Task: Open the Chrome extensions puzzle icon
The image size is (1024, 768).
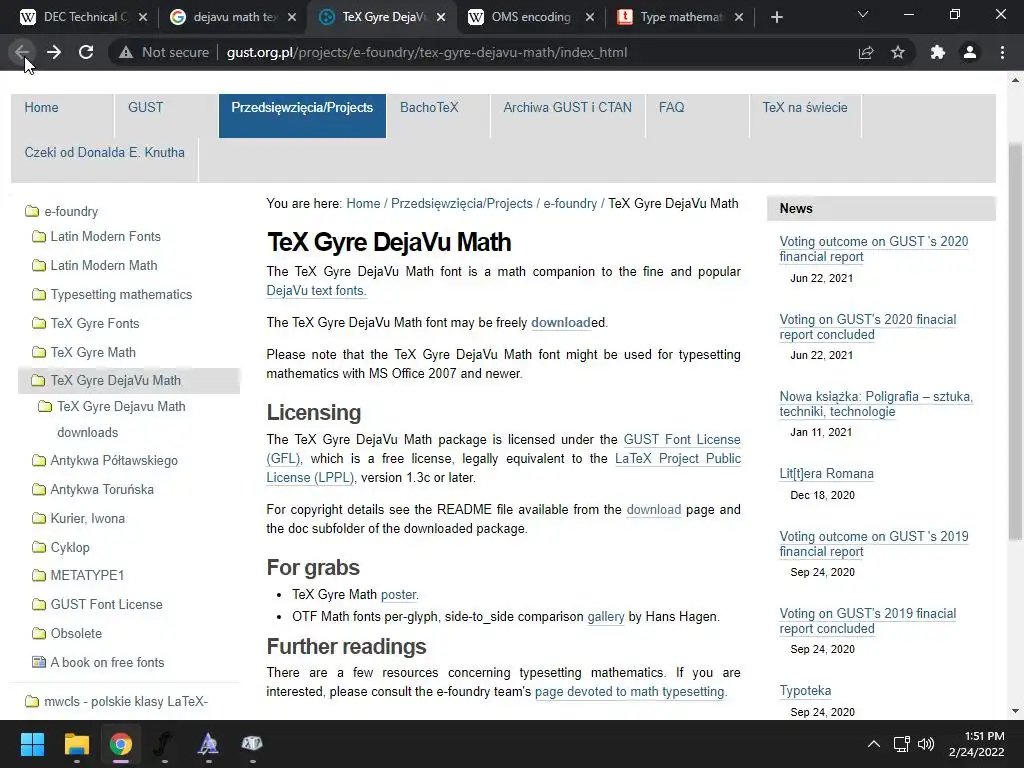Action: point(938,52)
